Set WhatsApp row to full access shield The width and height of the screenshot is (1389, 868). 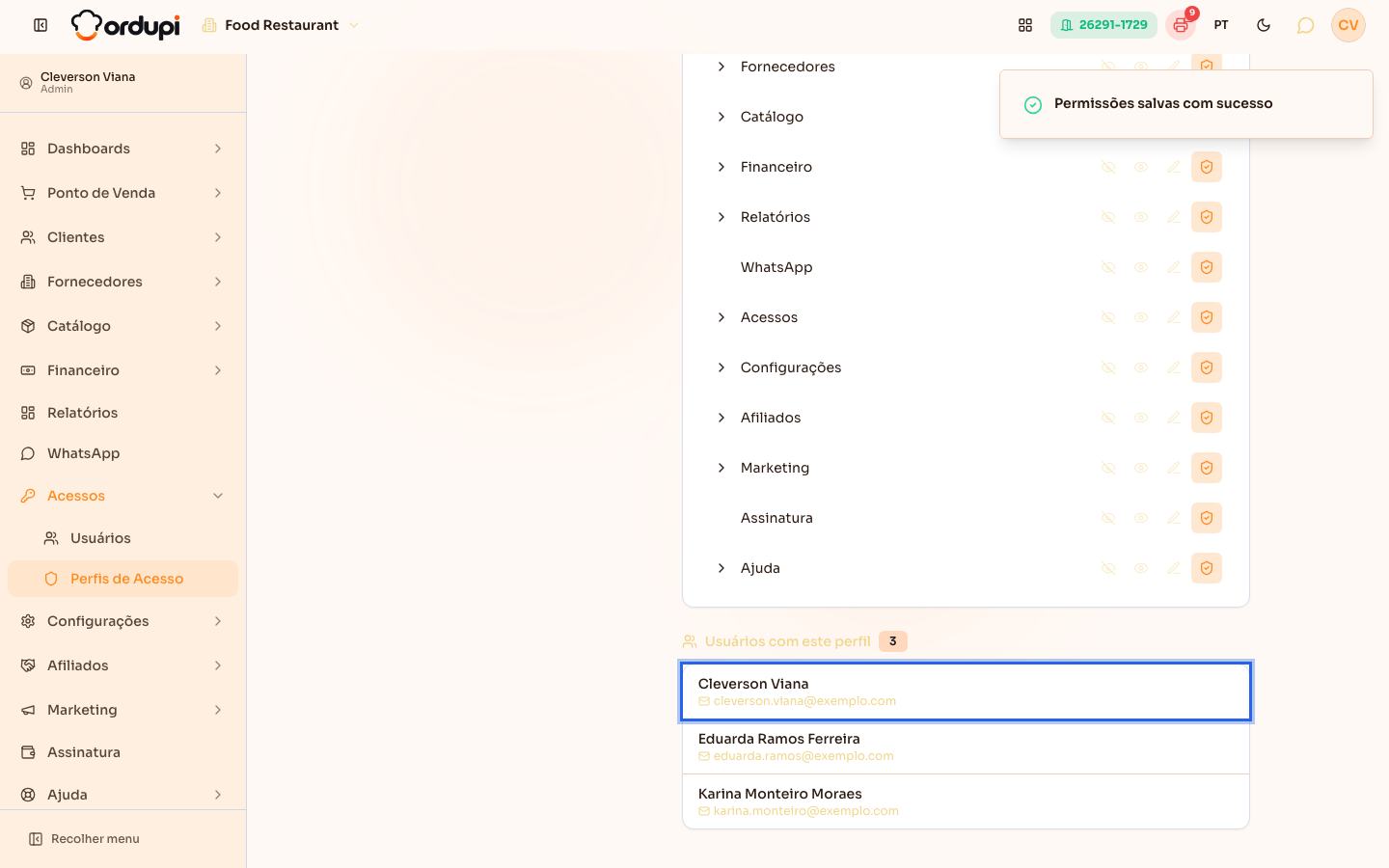(x=1207, y=267)
